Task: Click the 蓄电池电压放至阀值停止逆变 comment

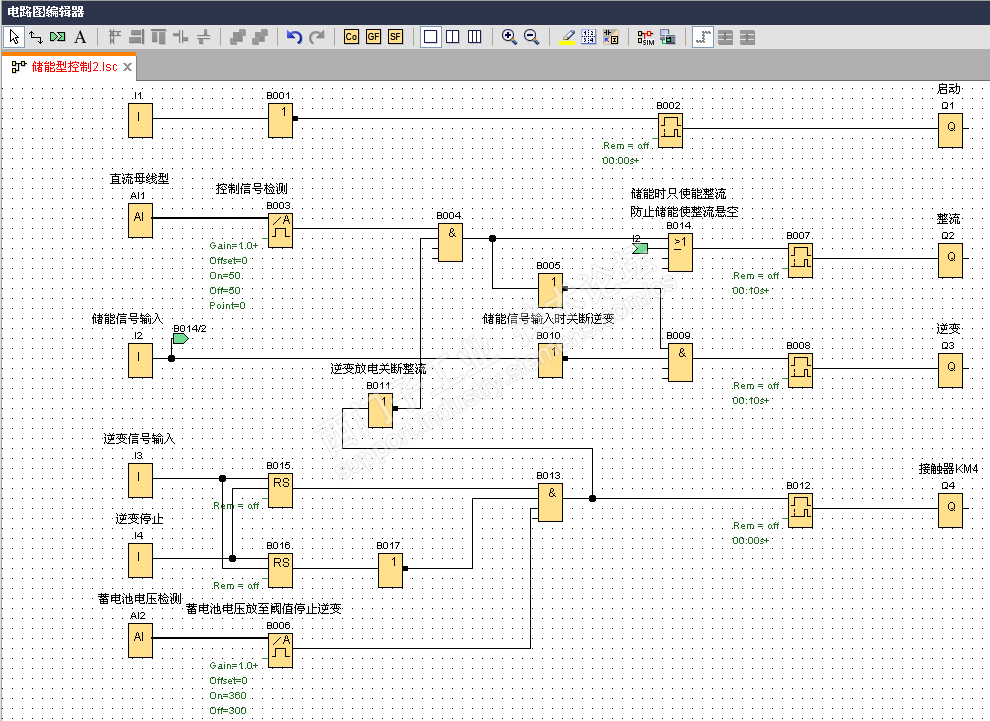Action: tap(264, 609)
